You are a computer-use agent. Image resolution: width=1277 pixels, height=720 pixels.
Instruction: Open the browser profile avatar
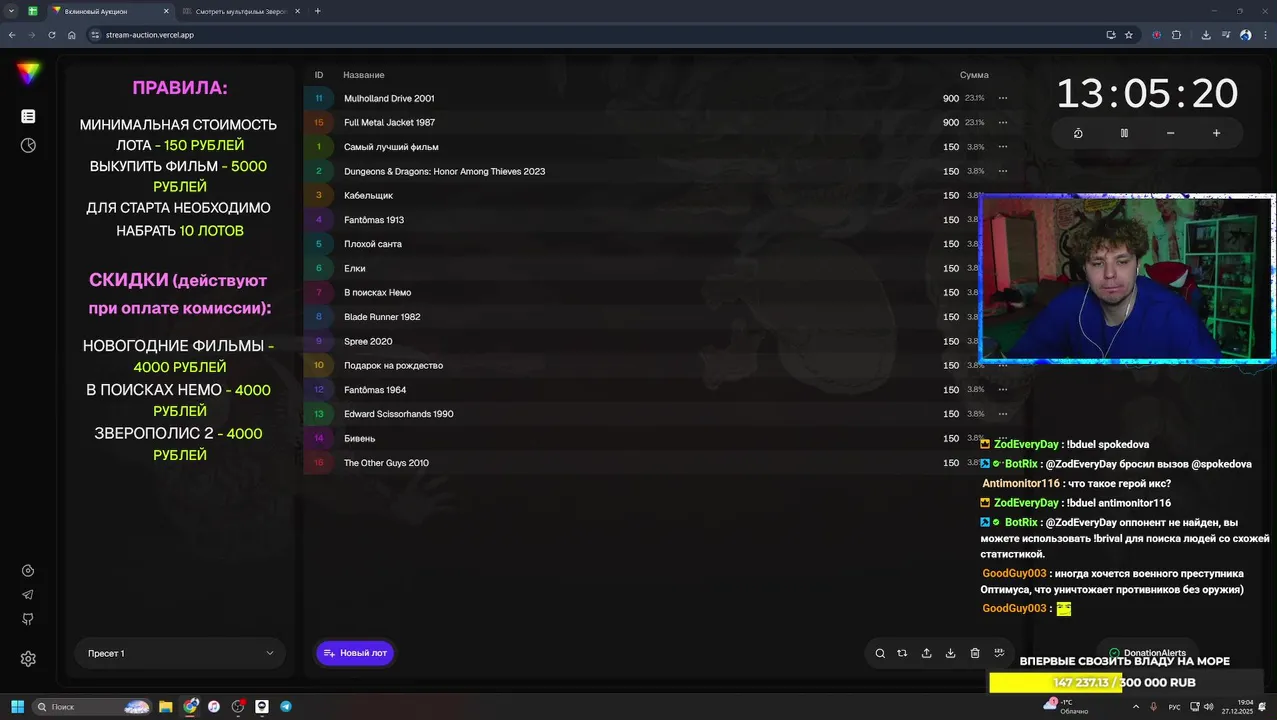[1246, 35]
